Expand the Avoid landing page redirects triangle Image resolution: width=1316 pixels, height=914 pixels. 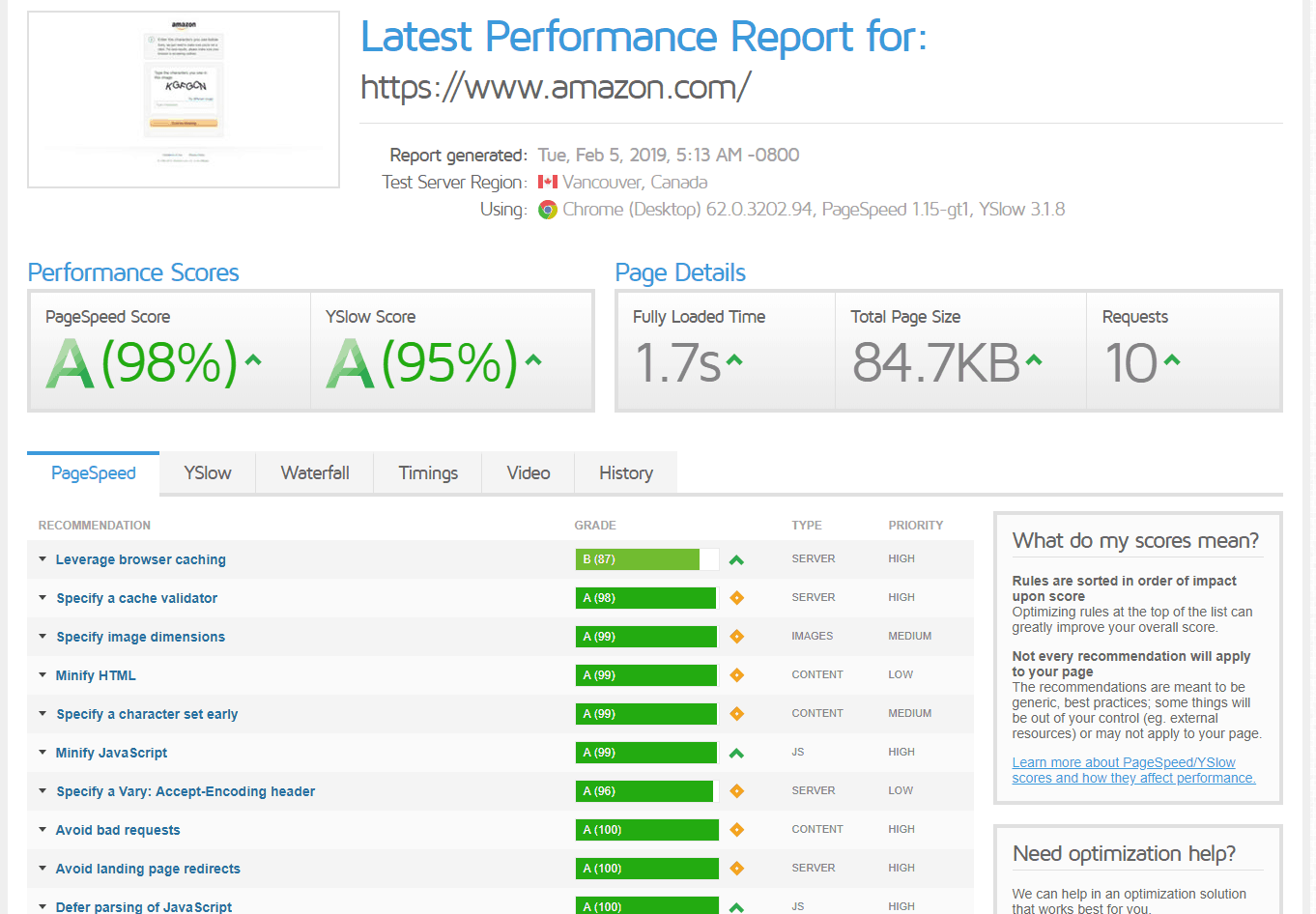[43, 868]
